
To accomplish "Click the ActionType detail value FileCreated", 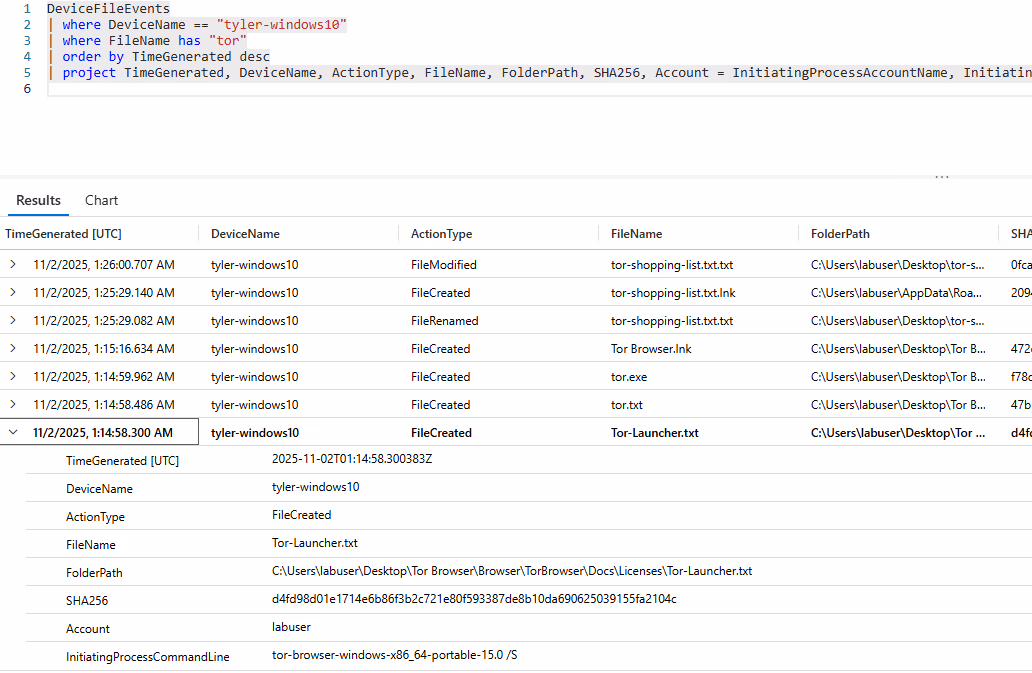I will pyautogui.click(x=301, y=514).
